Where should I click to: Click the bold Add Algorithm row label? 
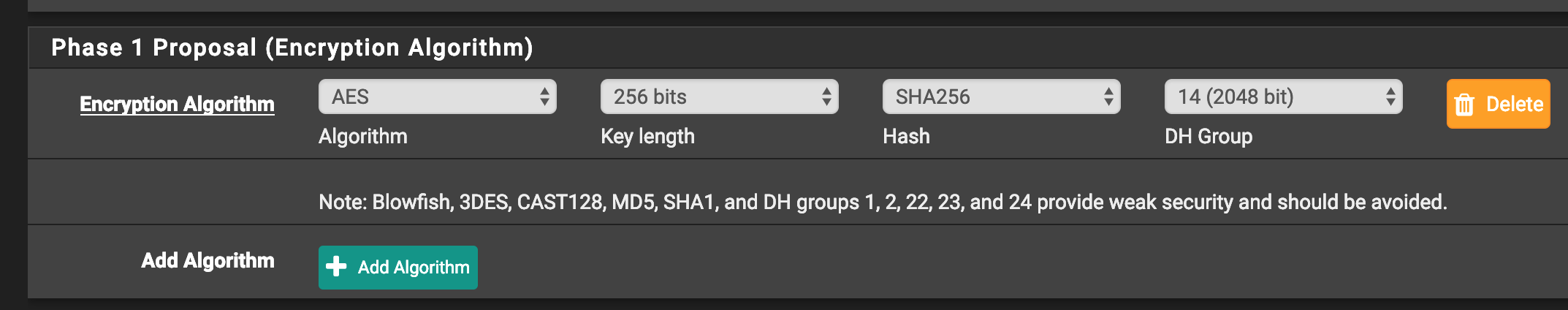208,260
